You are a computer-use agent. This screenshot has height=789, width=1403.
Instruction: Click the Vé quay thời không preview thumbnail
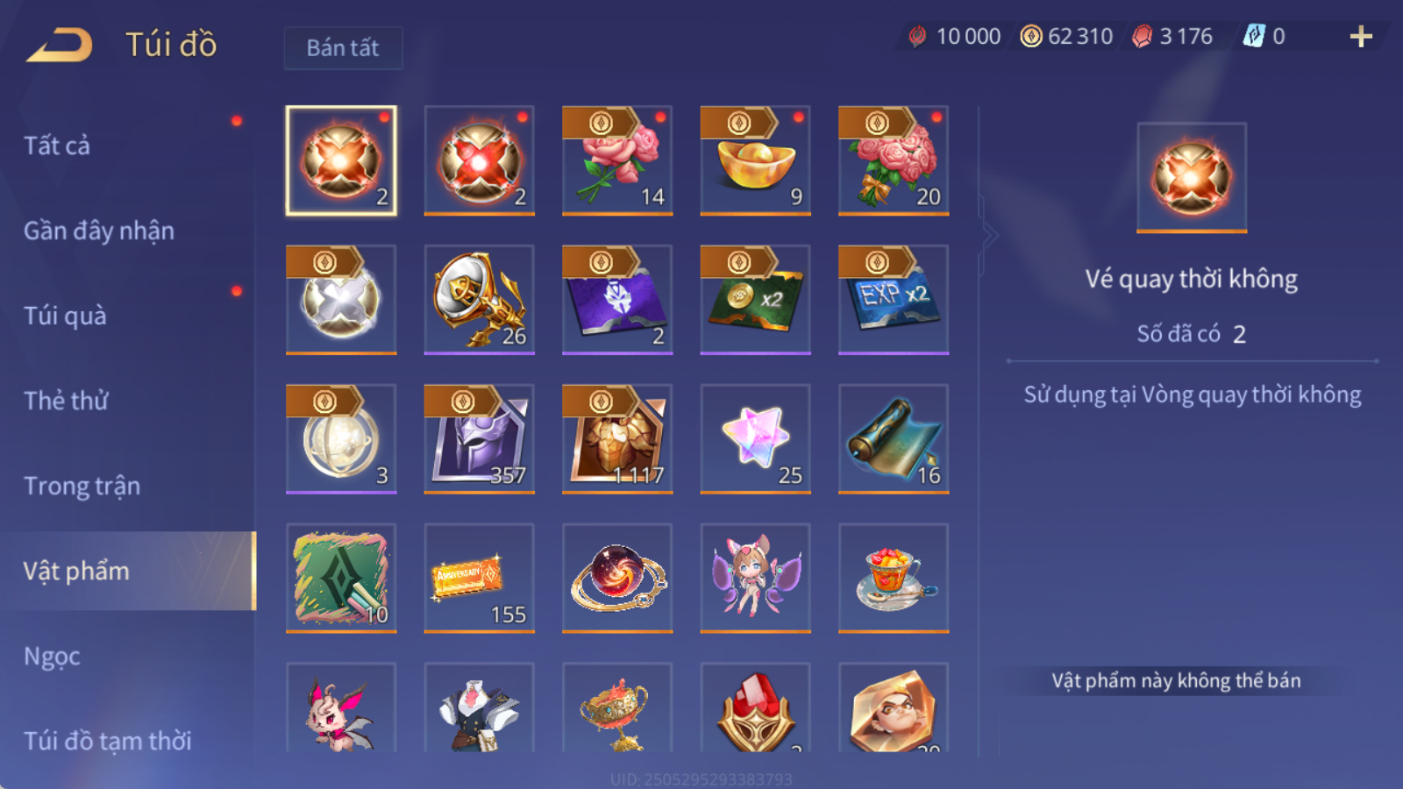1191,178
